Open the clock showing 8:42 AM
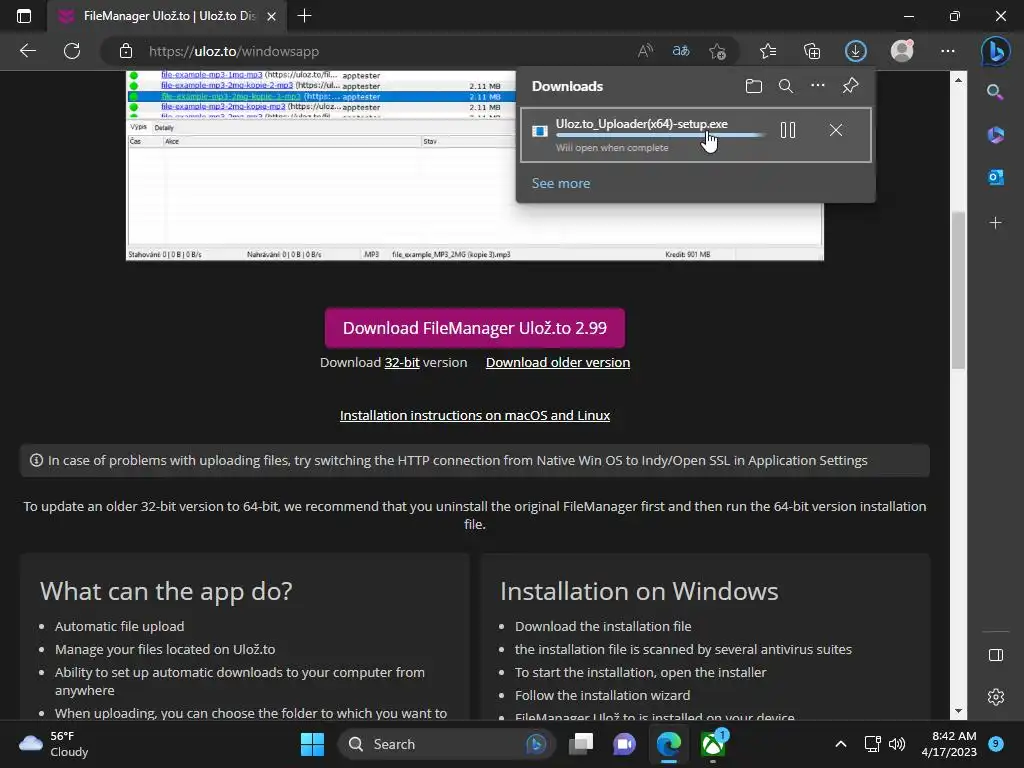 pyautogui.click(x=949, y=744)
